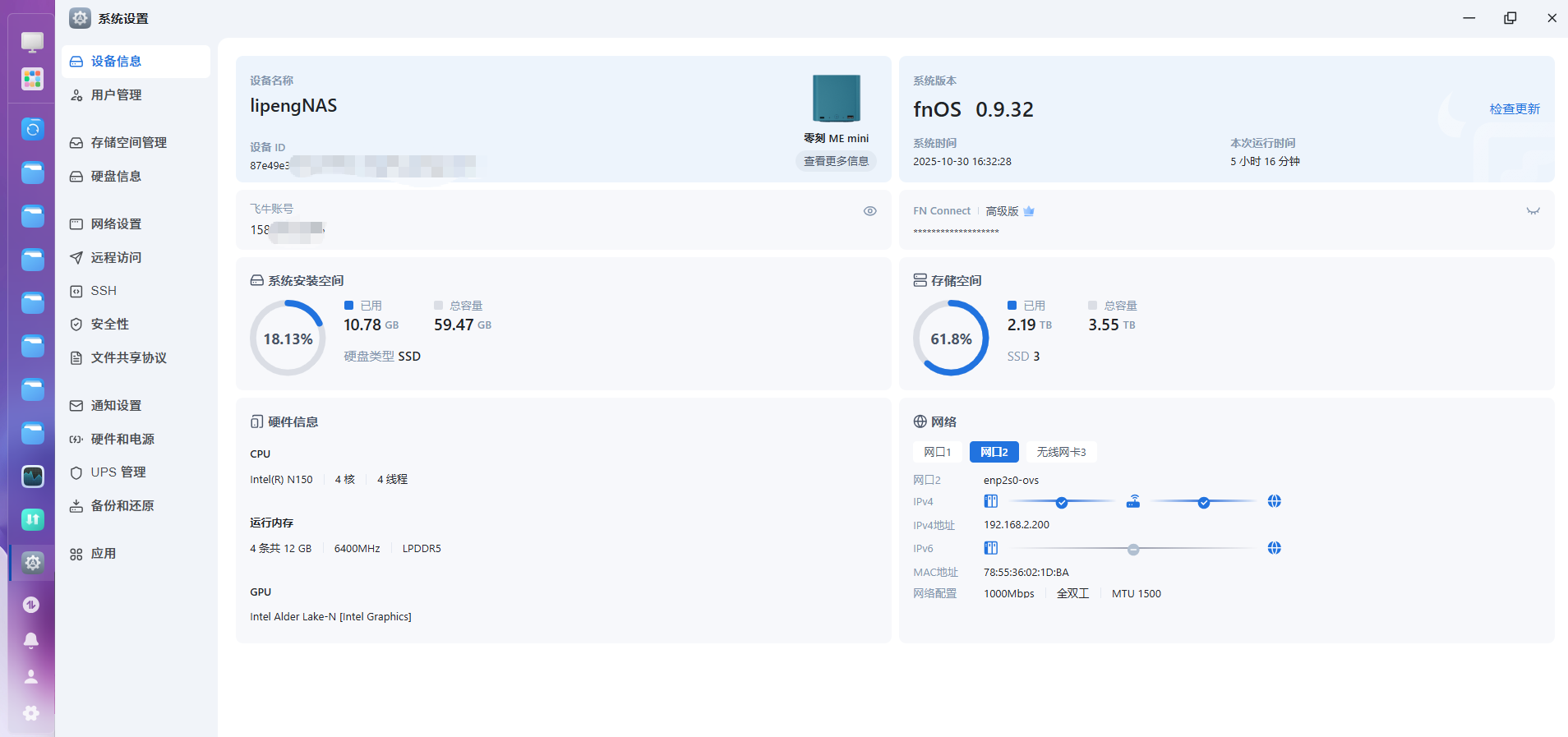
Task: Go to UPS 管理 settings
Action: click(136, 472)
